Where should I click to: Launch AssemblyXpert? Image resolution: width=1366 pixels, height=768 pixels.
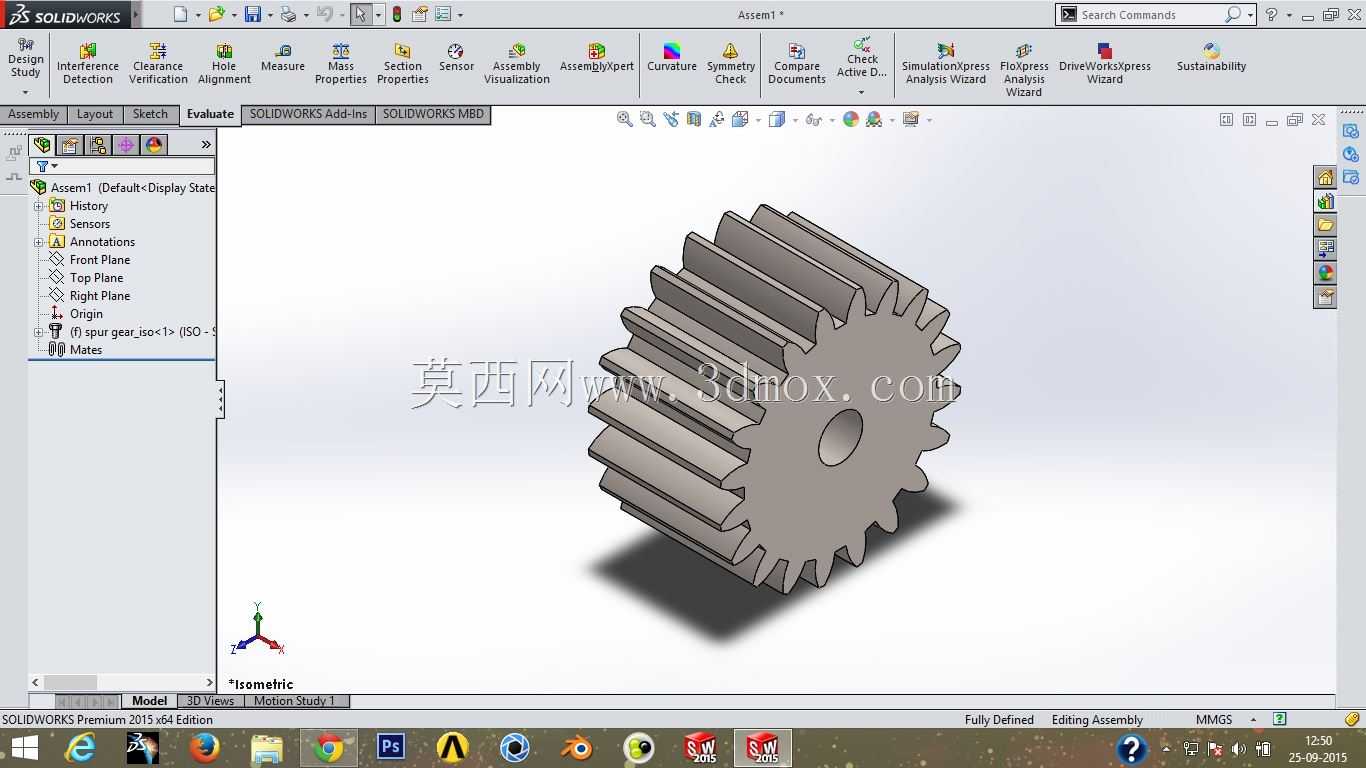597,57
